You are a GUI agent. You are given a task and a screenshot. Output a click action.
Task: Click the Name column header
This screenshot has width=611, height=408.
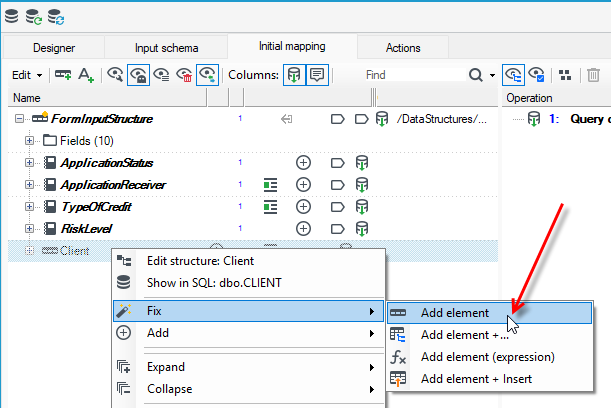(107, 98)
